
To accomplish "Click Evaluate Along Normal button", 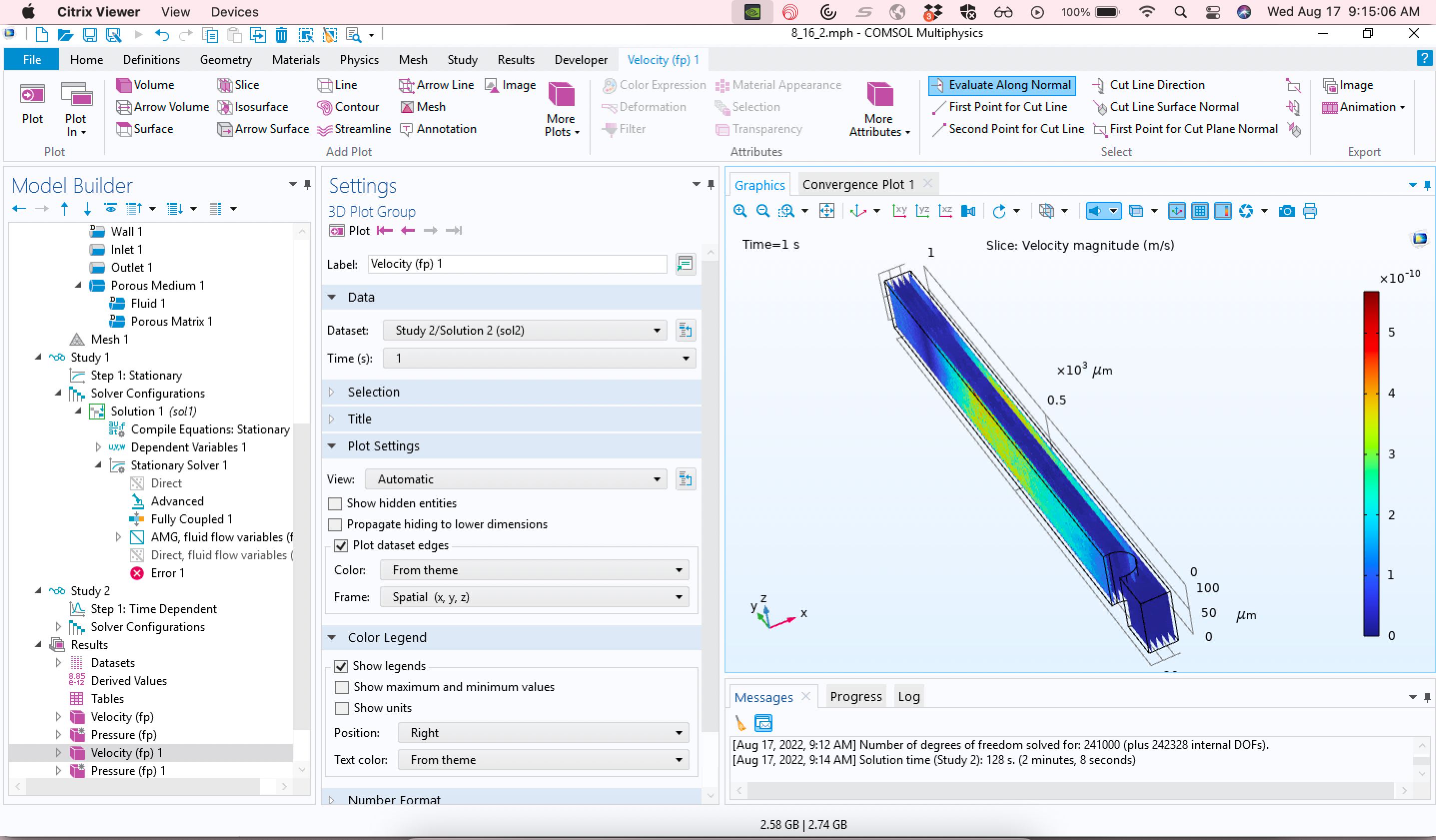I will (x=1002, y=85).
